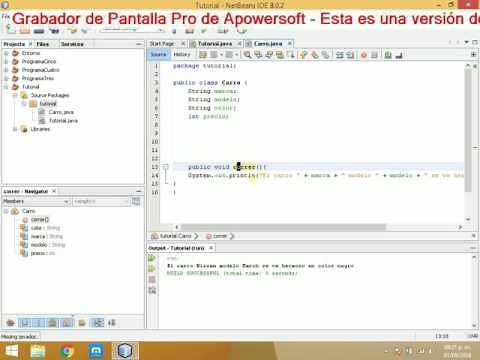
Task: Click tutorial.Carro breadcrumb below editor
Action: click(x=175, y=236)
